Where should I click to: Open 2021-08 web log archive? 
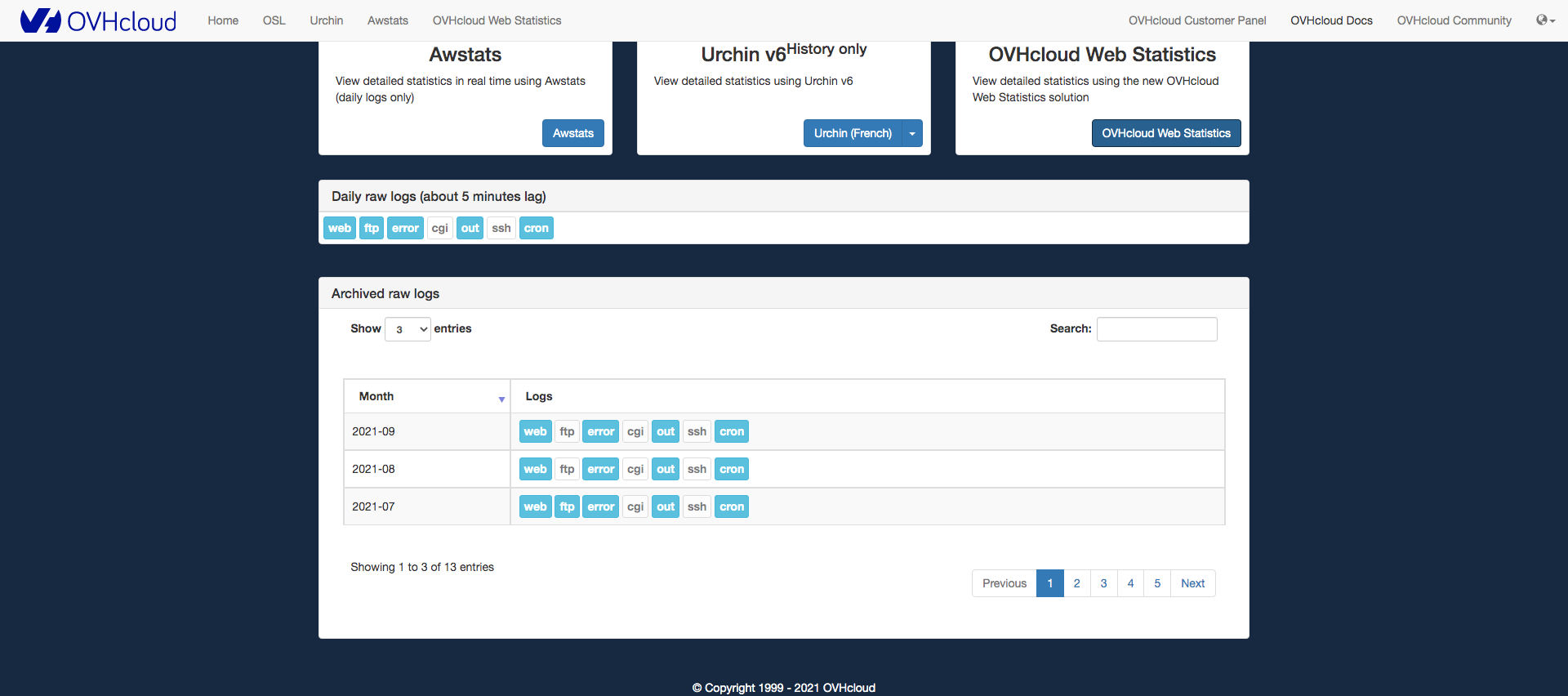(x=536, y=469)
